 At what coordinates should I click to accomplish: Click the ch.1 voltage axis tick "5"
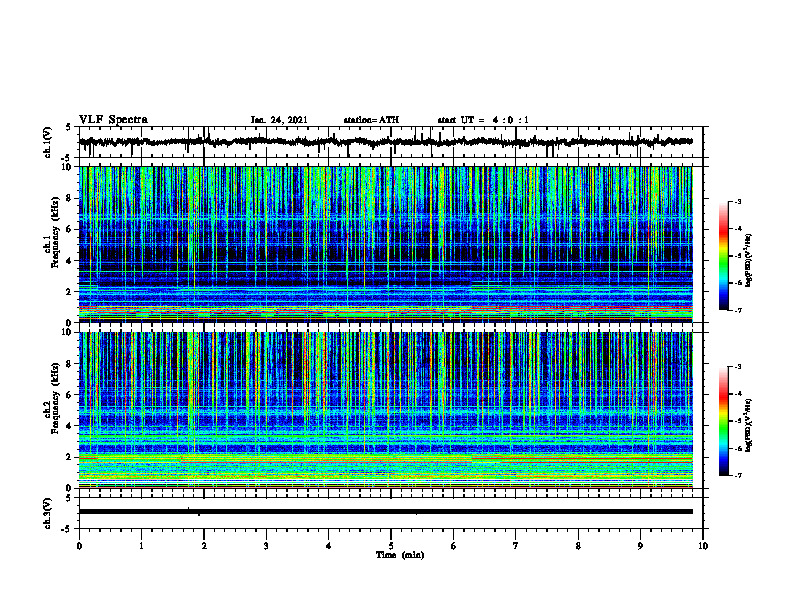coord(68,128)
